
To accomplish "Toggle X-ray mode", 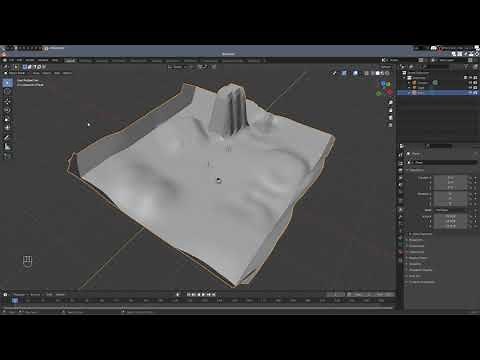I will (367, 73).
